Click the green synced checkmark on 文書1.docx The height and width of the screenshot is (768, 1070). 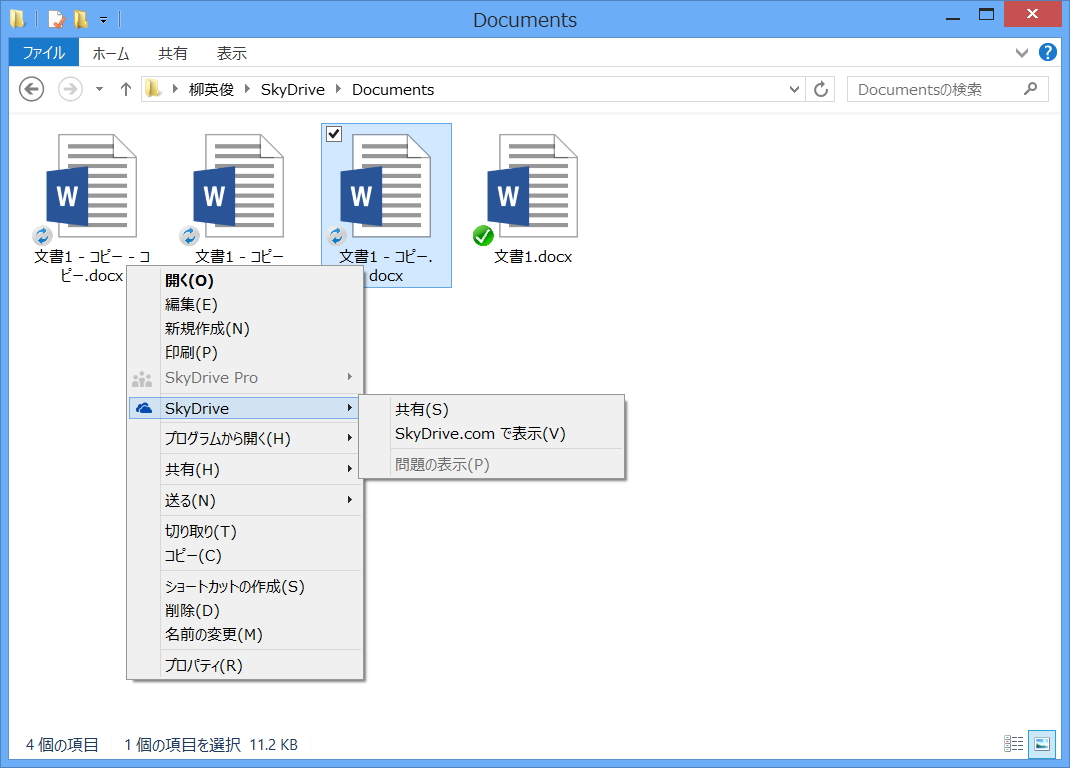click(x=484, y=236)
